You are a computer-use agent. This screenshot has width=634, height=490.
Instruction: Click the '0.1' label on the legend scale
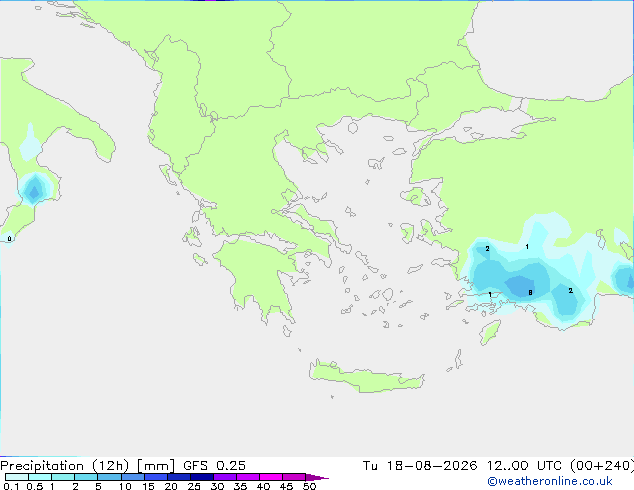coord(11,486)
